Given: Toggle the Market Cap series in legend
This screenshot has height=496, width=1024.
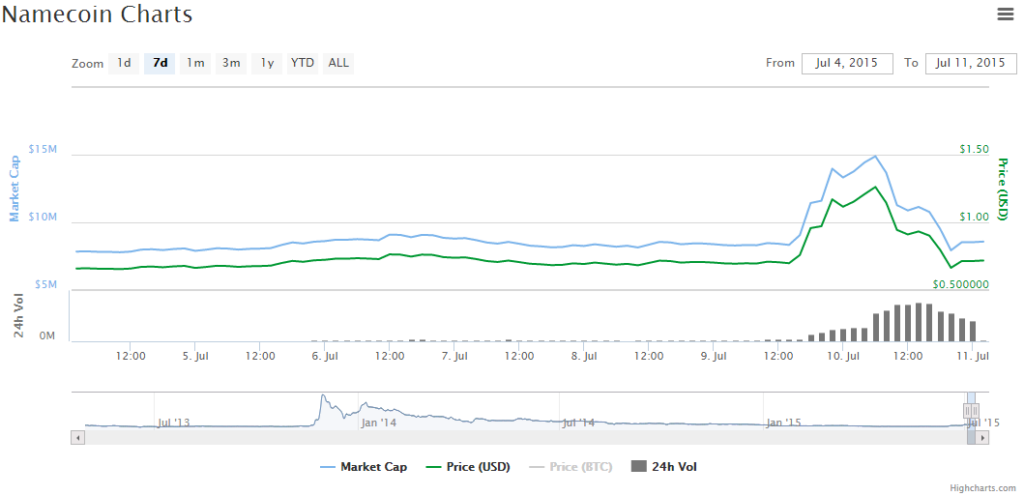Looking at the screenshot, I should (364, 467).
